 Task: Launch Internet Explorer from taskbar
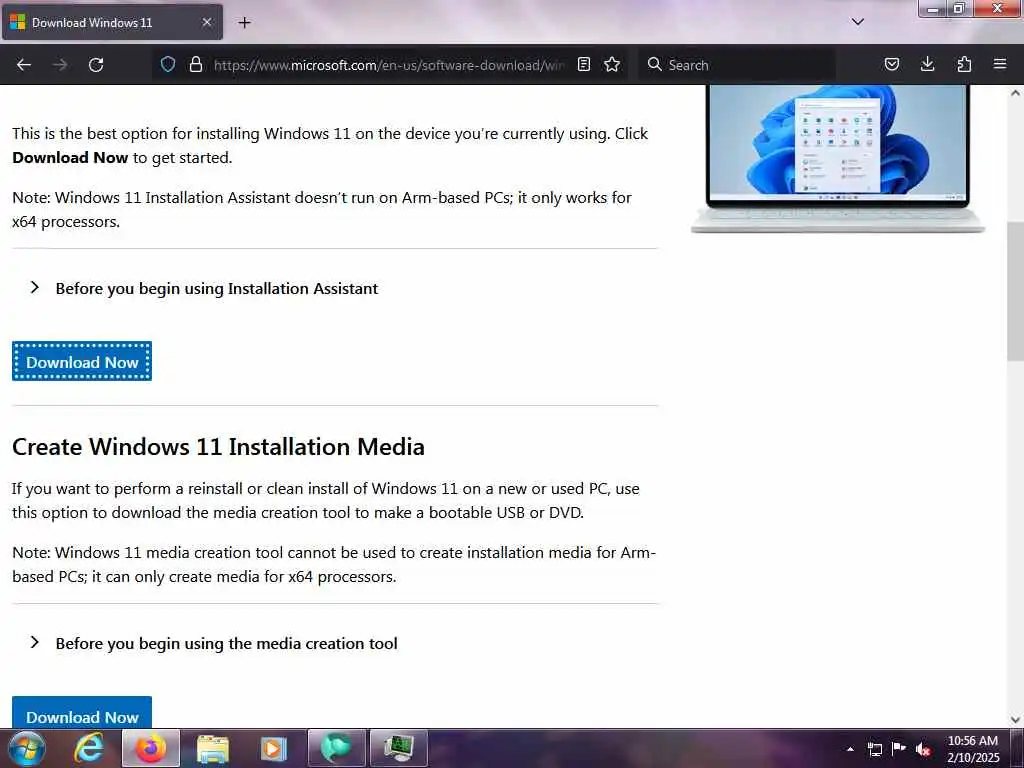point(89,749)
